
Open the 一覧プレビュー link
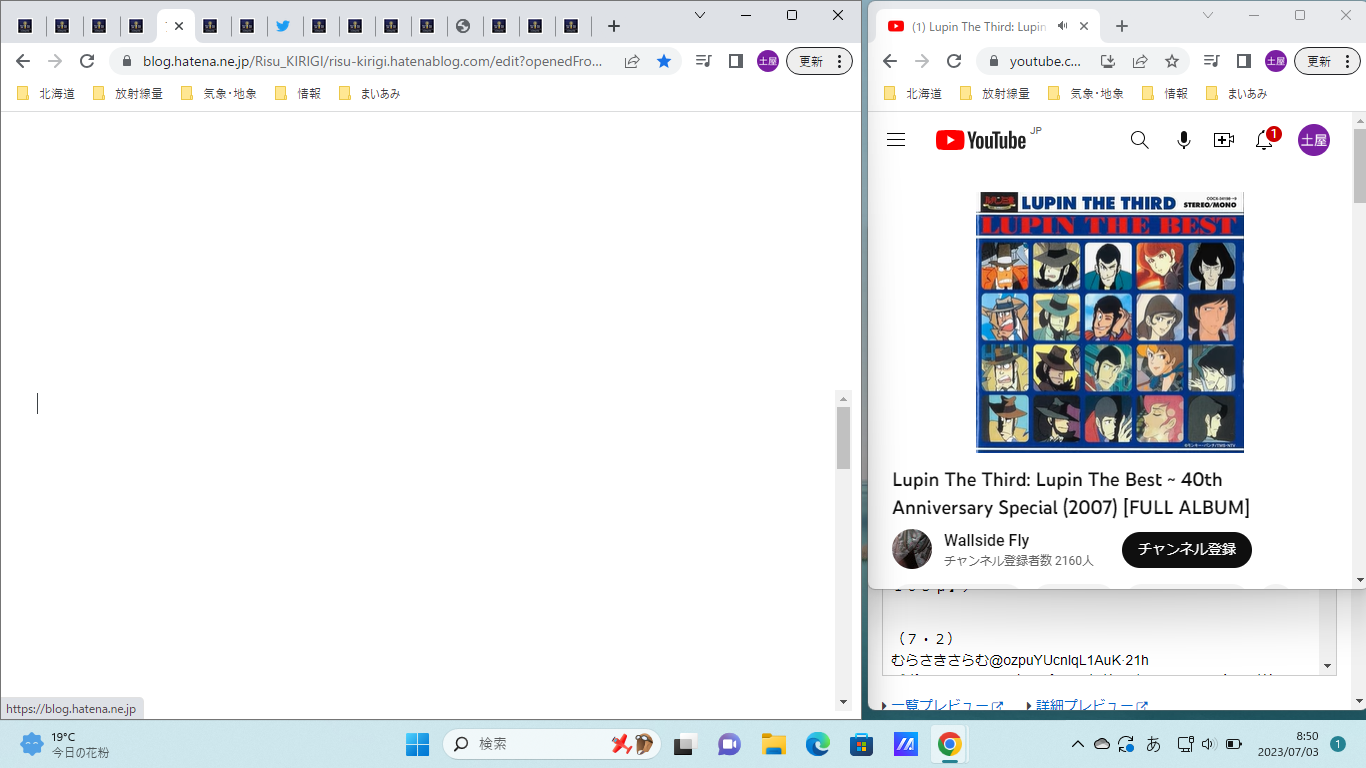tap(947, 706)
